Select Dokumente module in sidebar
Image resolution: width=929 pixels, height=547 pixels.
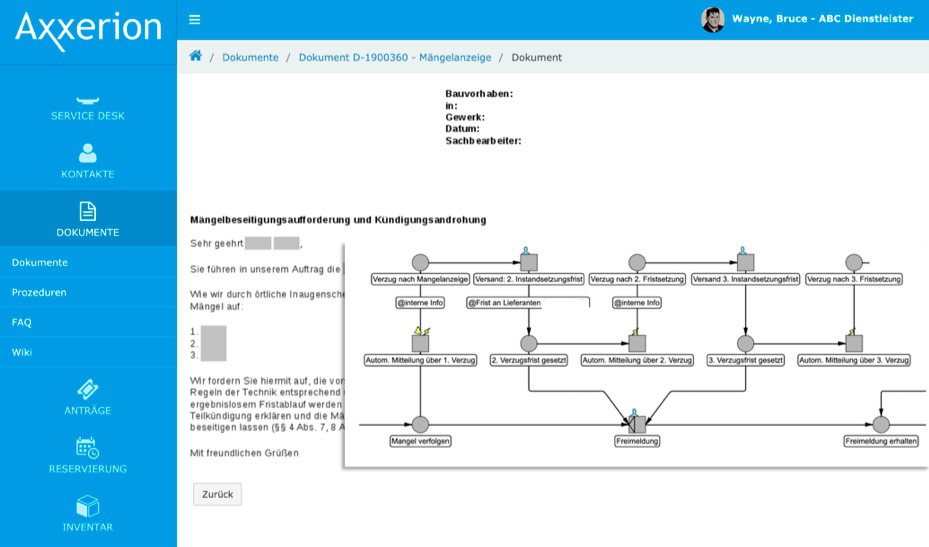[x=88, y=219]
